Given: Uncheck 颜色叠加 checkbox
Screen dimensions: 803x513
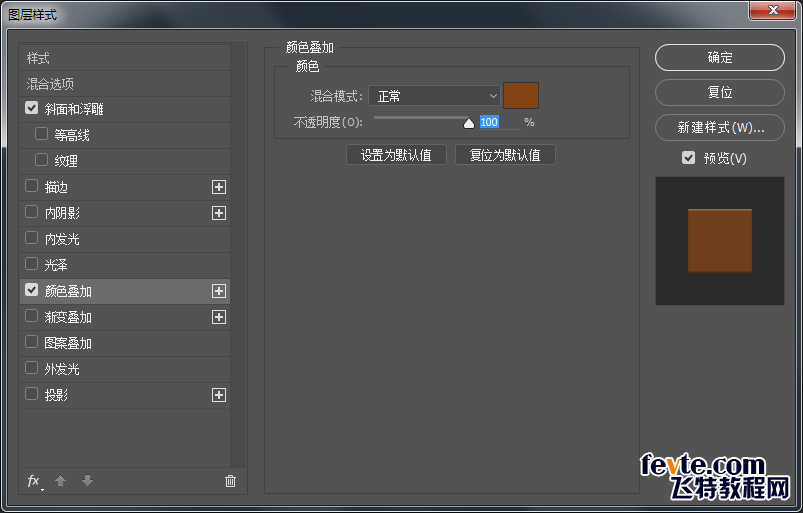Looking at the screenshot, I should (x=31, y=290).
